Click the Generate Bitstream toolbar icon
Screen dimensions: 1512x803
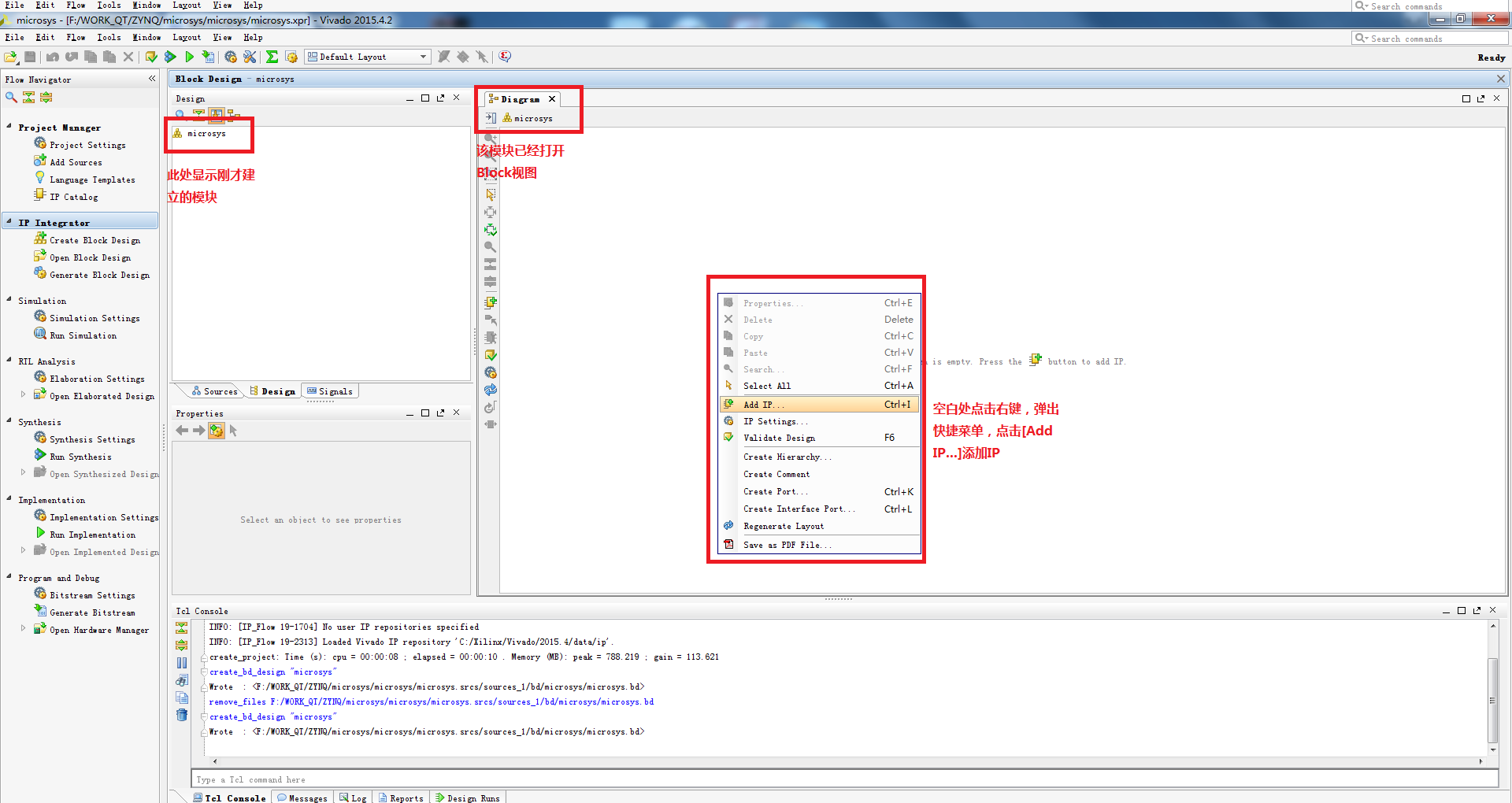pos(208,57)
